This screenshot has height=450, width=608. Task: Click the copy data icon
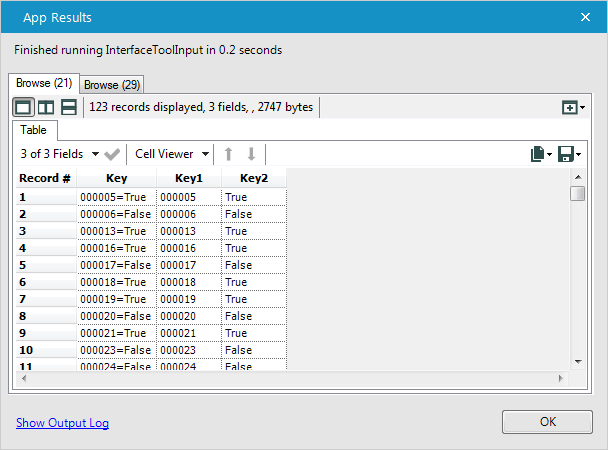click(540, 154)
